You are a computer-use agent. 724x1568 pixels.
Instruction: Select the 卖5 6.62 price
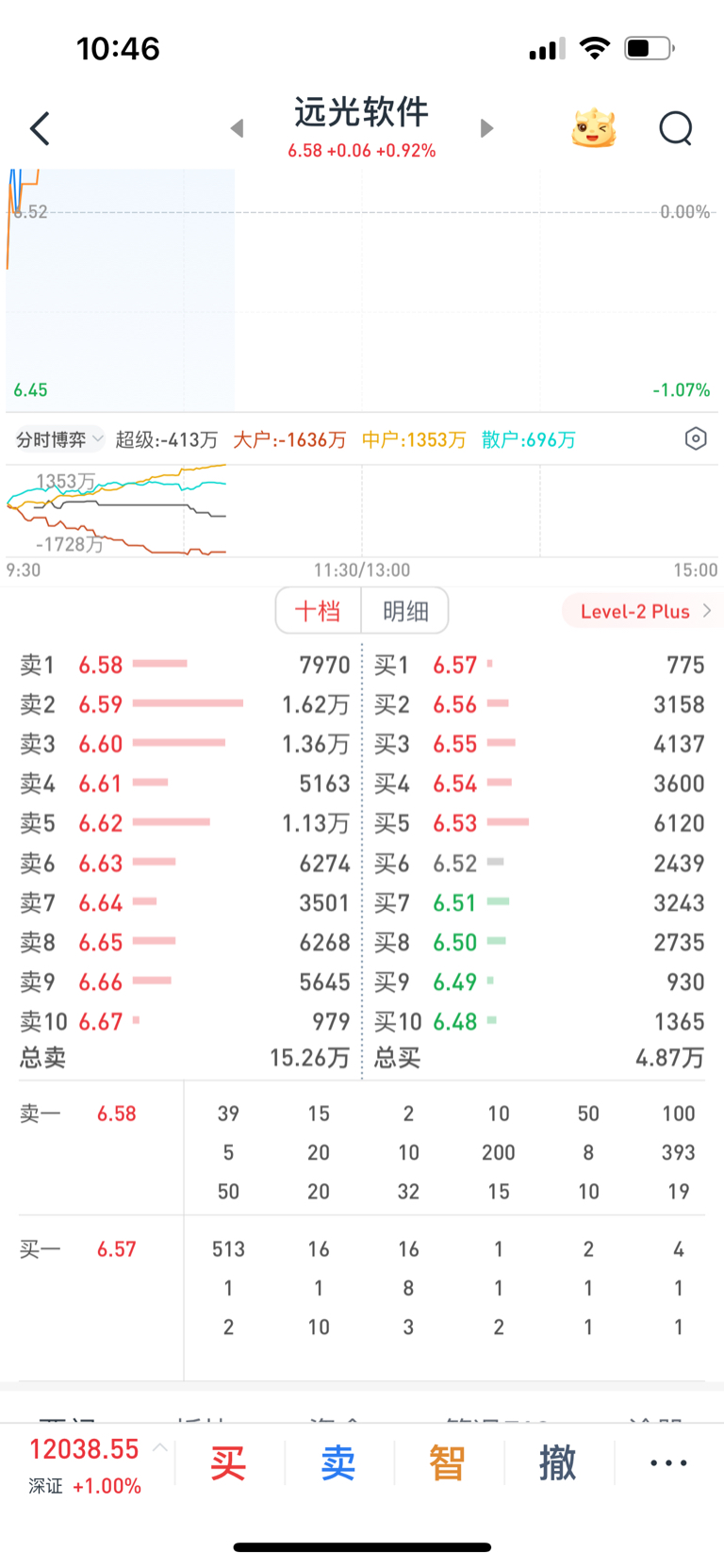click(101, 823)
